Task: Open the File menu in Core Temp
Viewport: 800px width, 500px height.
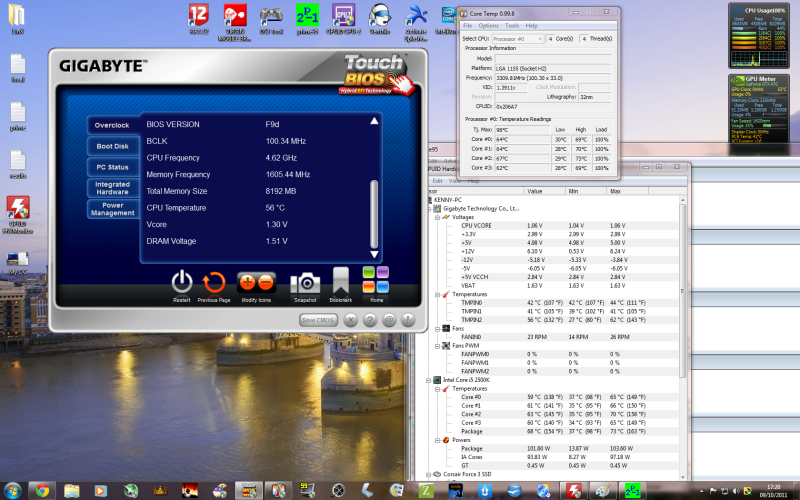Action: point(467,26)
